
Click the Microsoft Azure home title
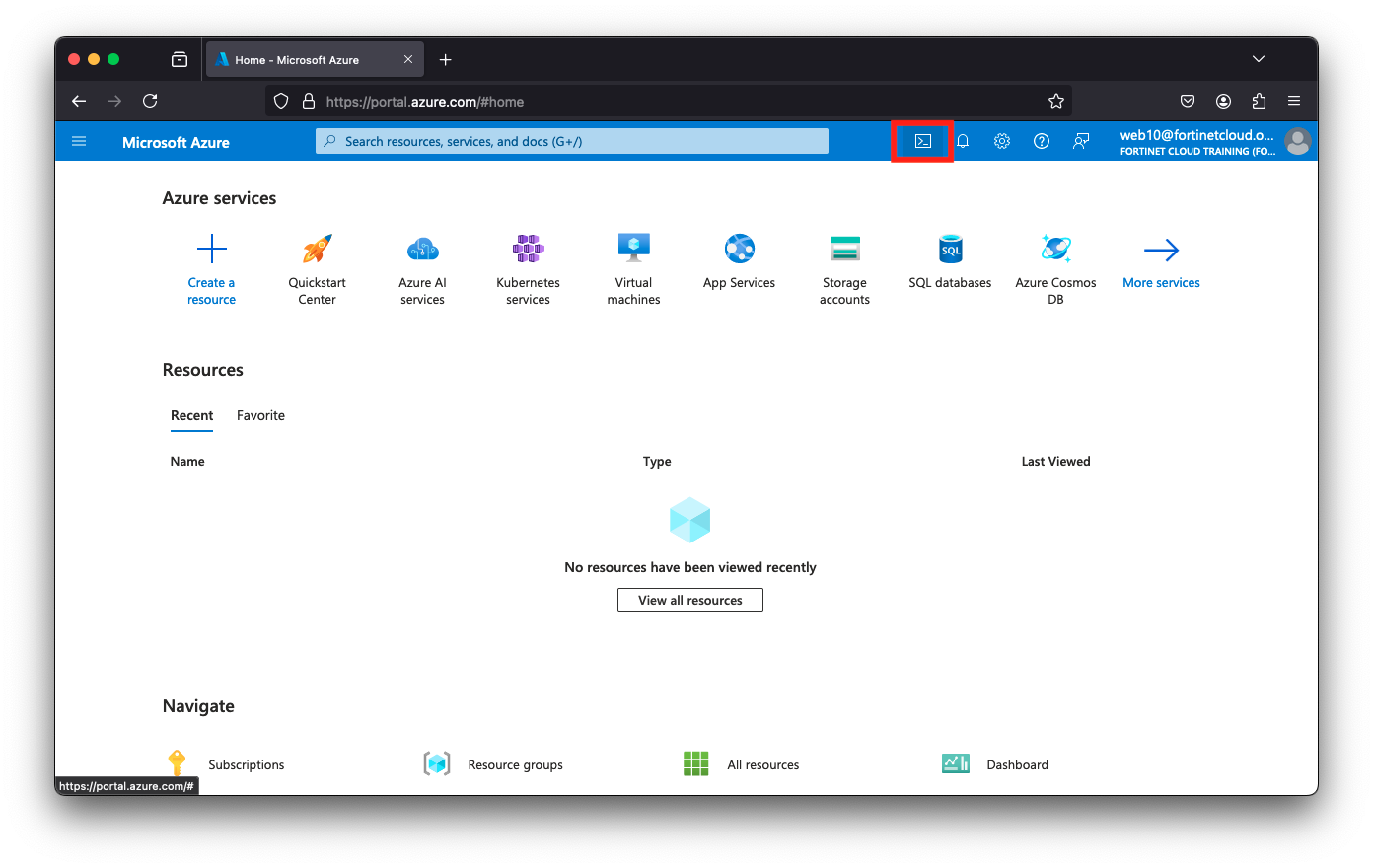[176, 142]
